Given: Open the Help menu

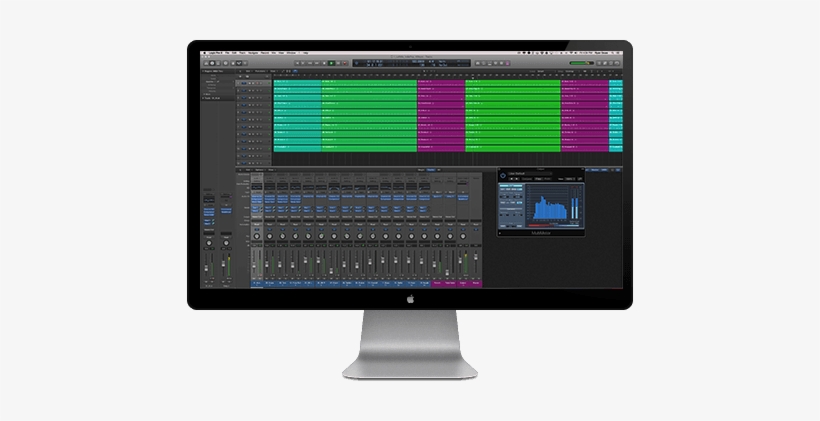Looking at the screenshot, I should tap(305, 53).
